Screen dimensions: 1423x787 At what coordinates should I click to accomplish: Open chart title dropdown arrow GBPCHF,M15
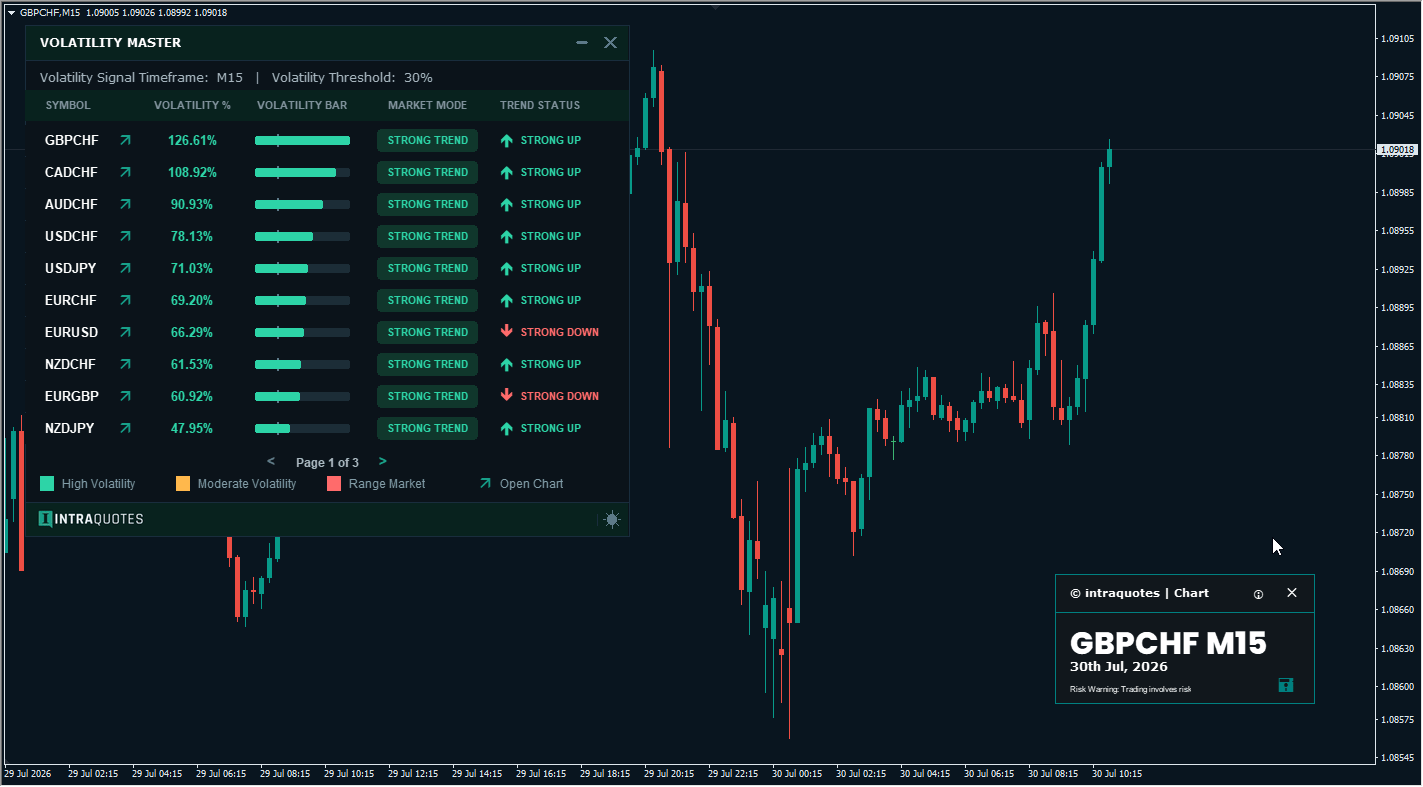click(x=11, y=13)
